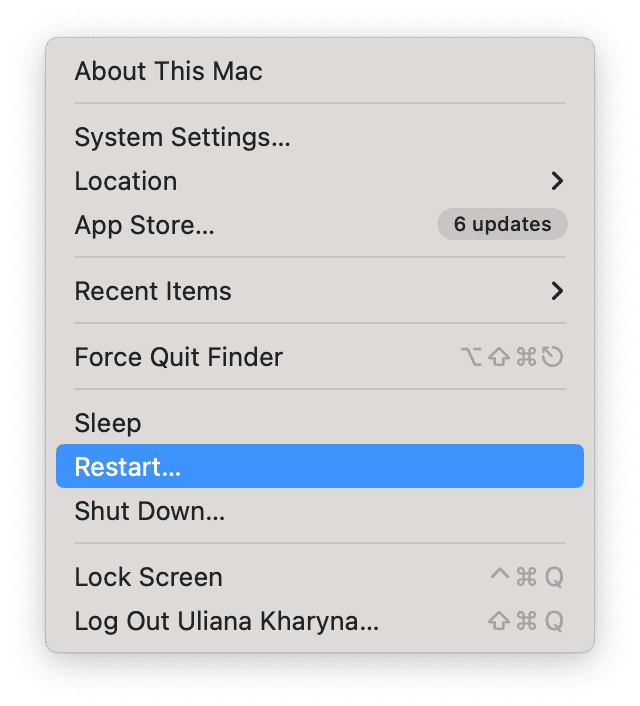640x706 pixels.
Task: Choose Force Quit Finder
Action: tap(179, 357)
